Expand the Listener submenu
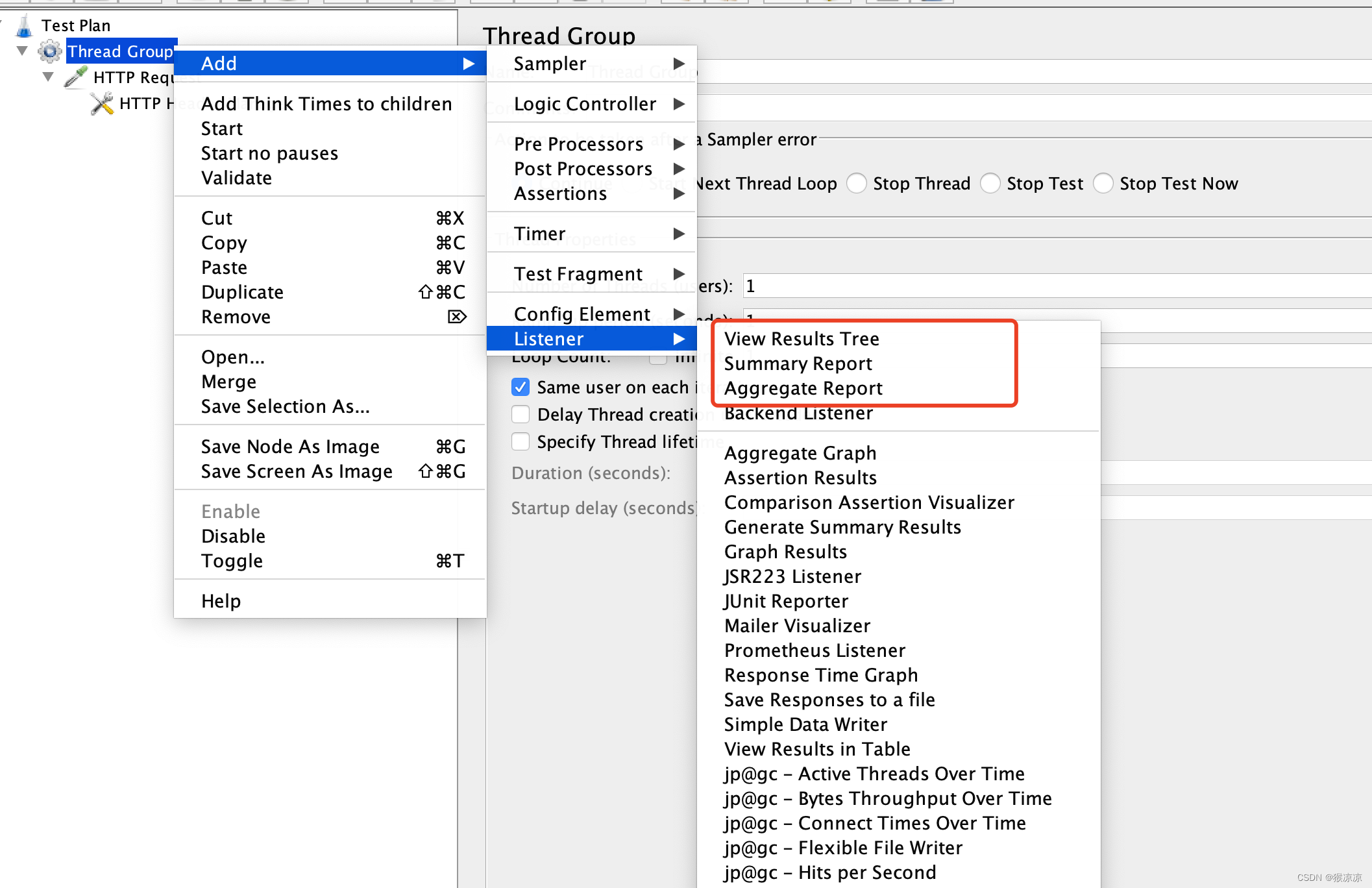 pos(592,339)
